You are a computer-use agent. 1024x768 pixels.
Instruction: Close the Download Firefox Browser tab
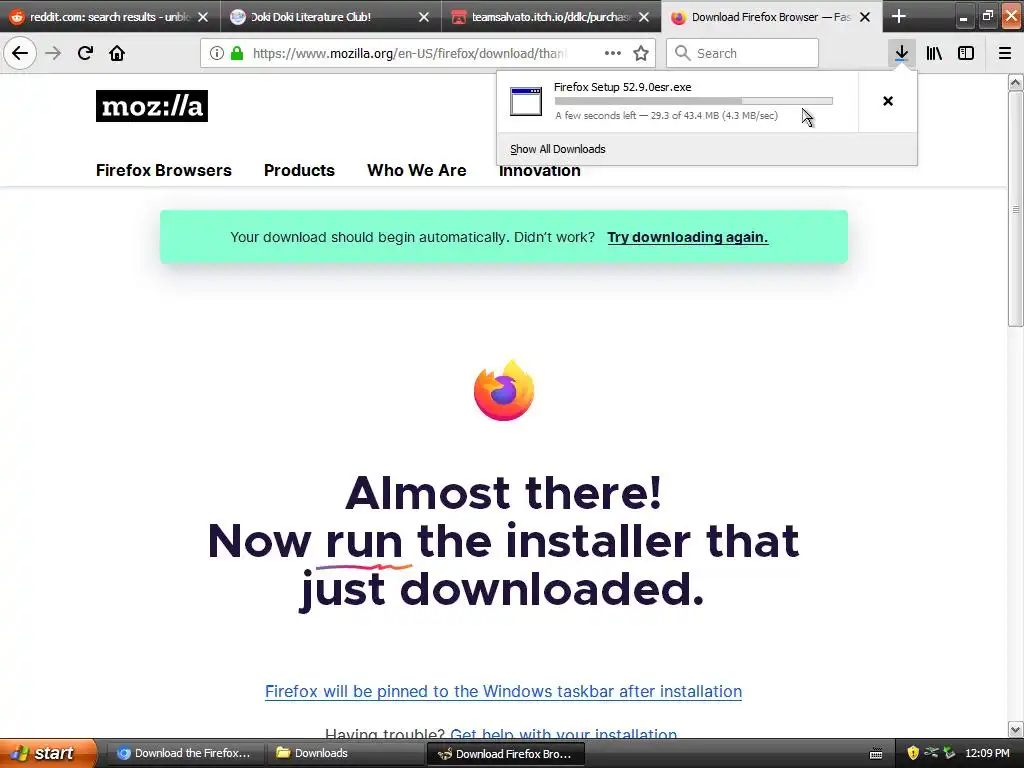pos(865,17)
